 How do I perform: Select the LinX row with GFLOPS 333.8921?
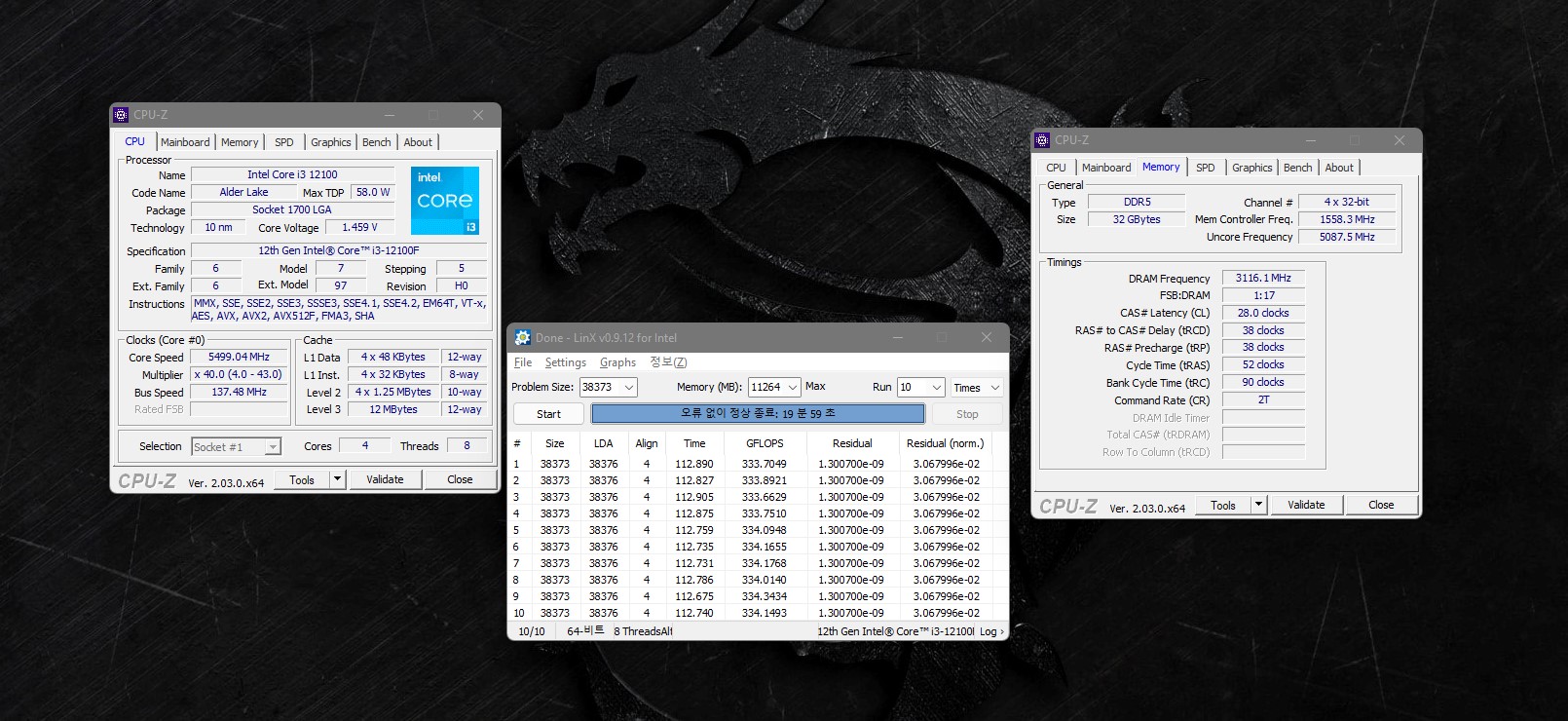tap(757, 480)
